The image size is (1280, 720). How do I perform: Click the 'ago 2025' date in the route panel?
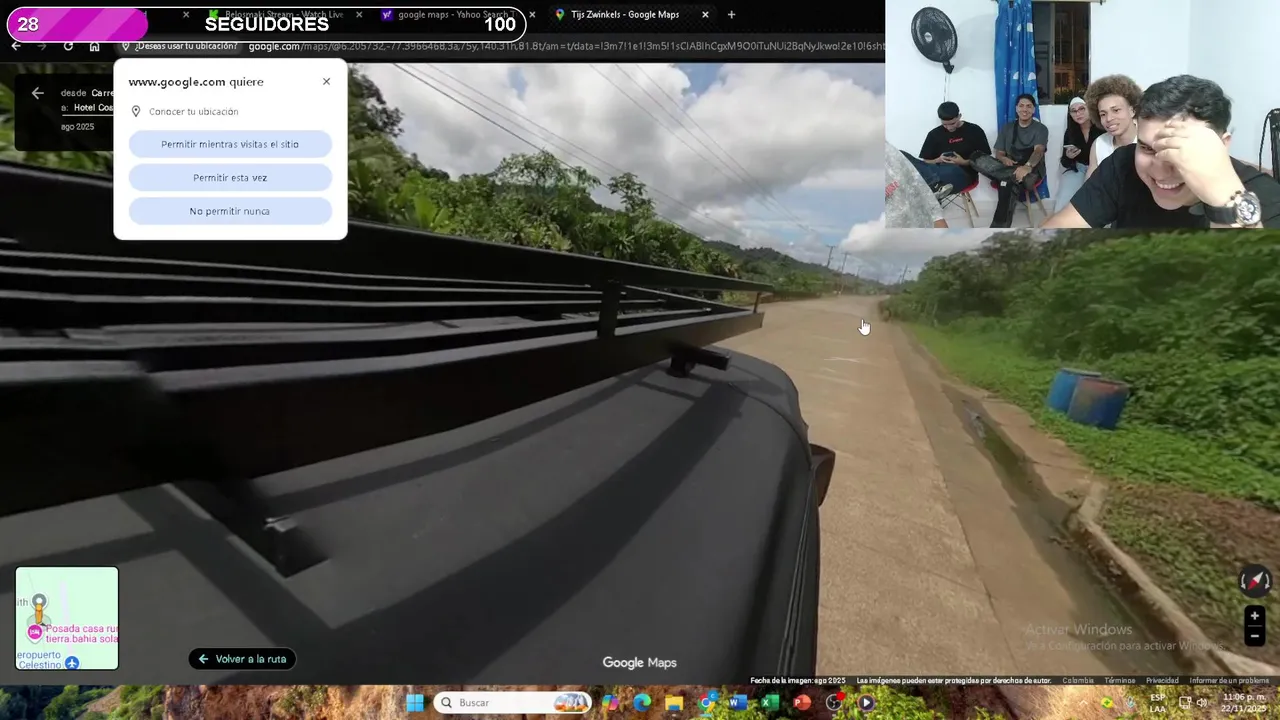tap(77, 127)
